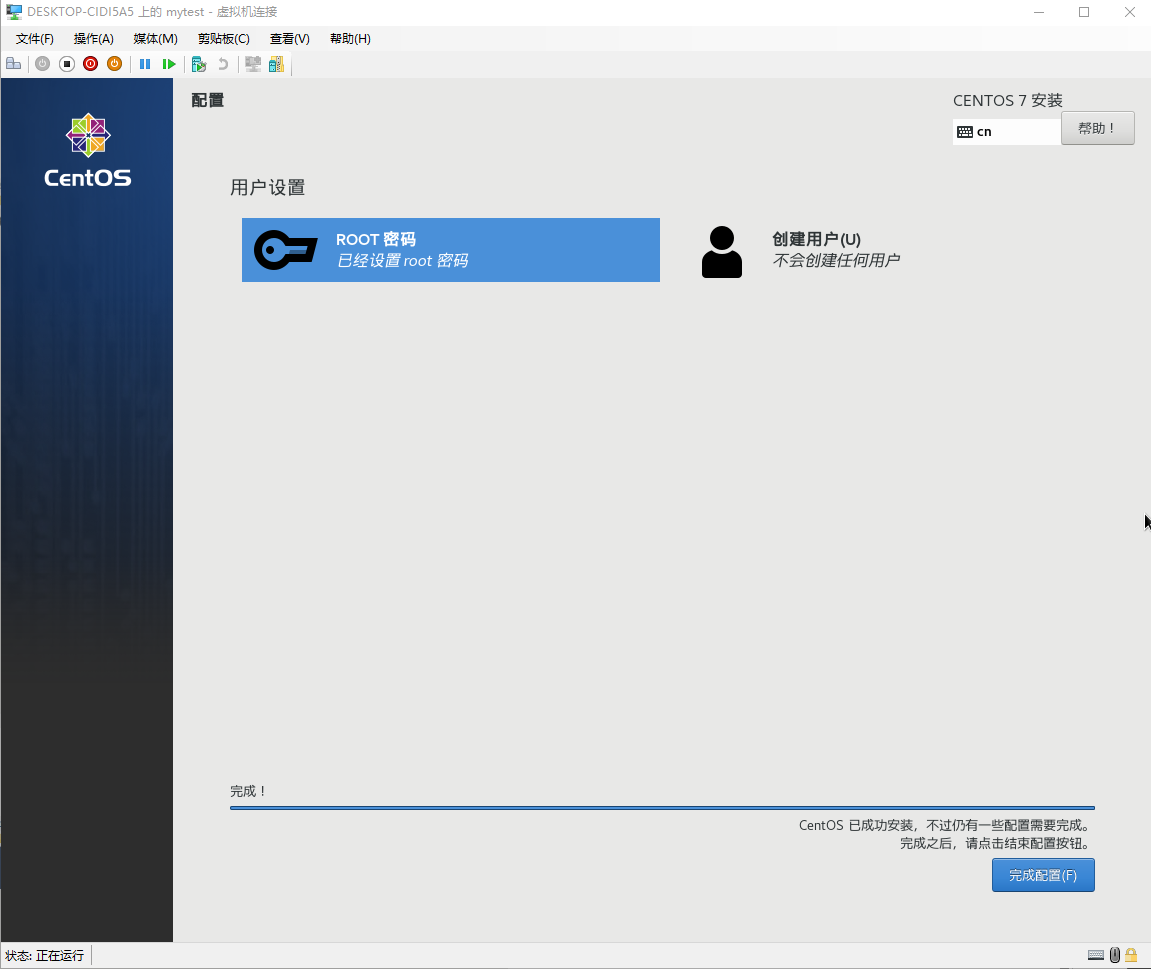Click the 完成配置(F) button
The image size is (1151, 969).
coord(1043,875)
